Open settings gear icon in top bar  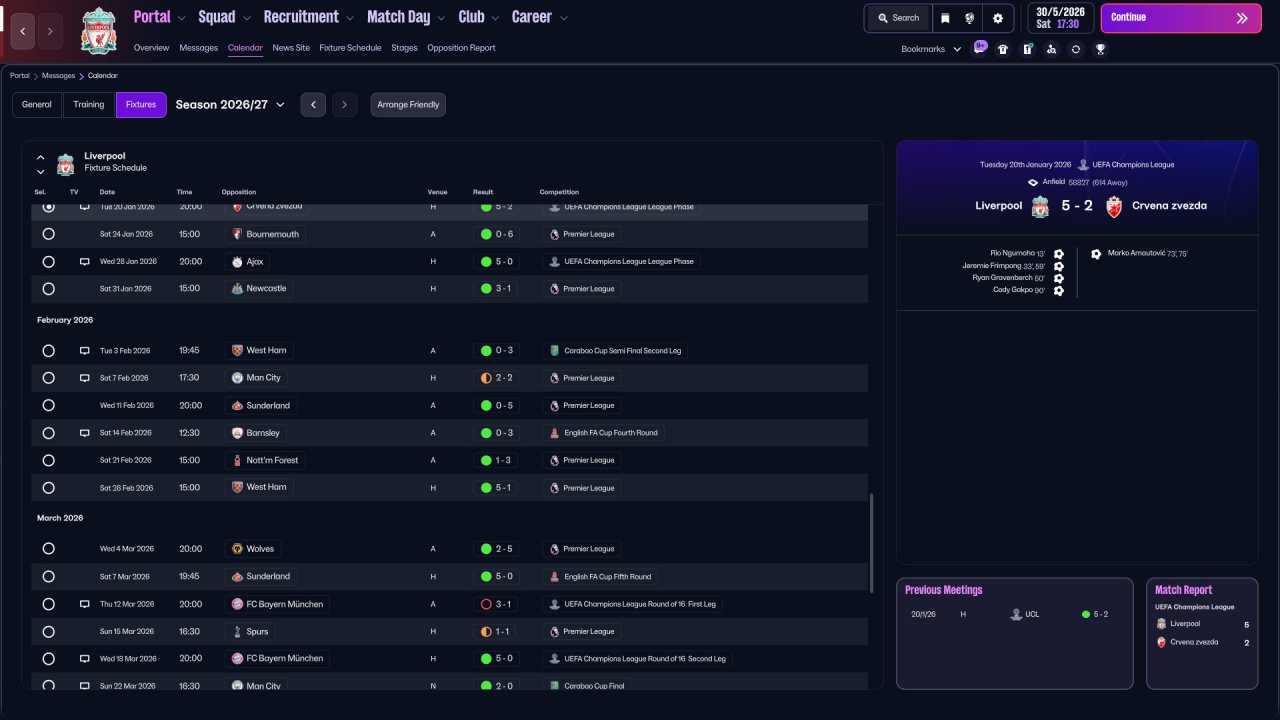click(x=998, y=18)
